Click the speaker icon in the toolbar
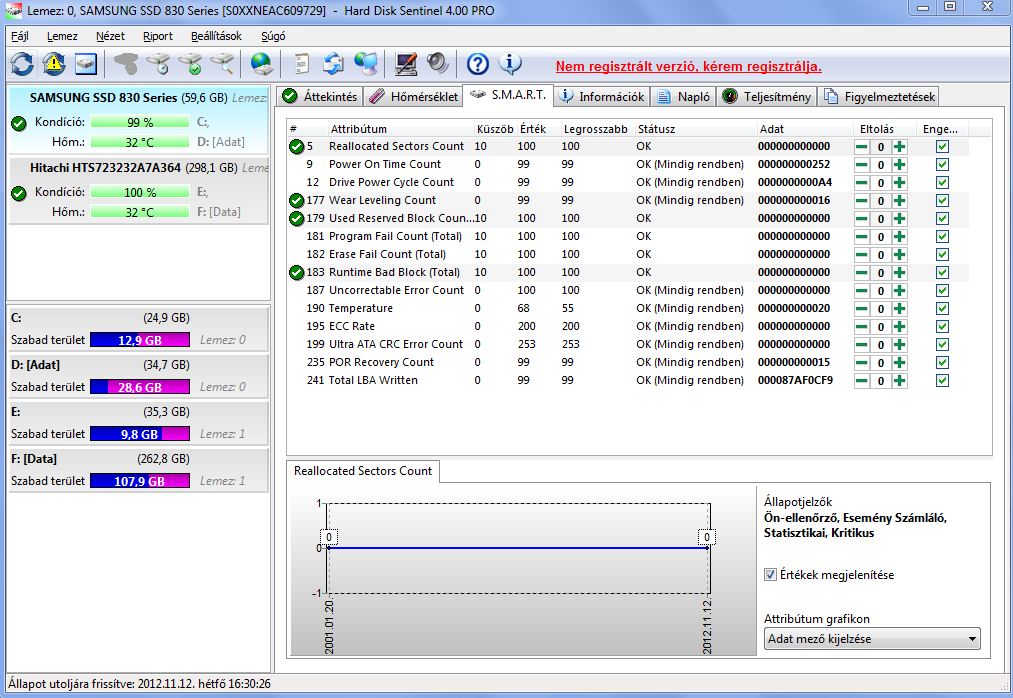Screen dimensions: 1013x698 pos(438,64)
